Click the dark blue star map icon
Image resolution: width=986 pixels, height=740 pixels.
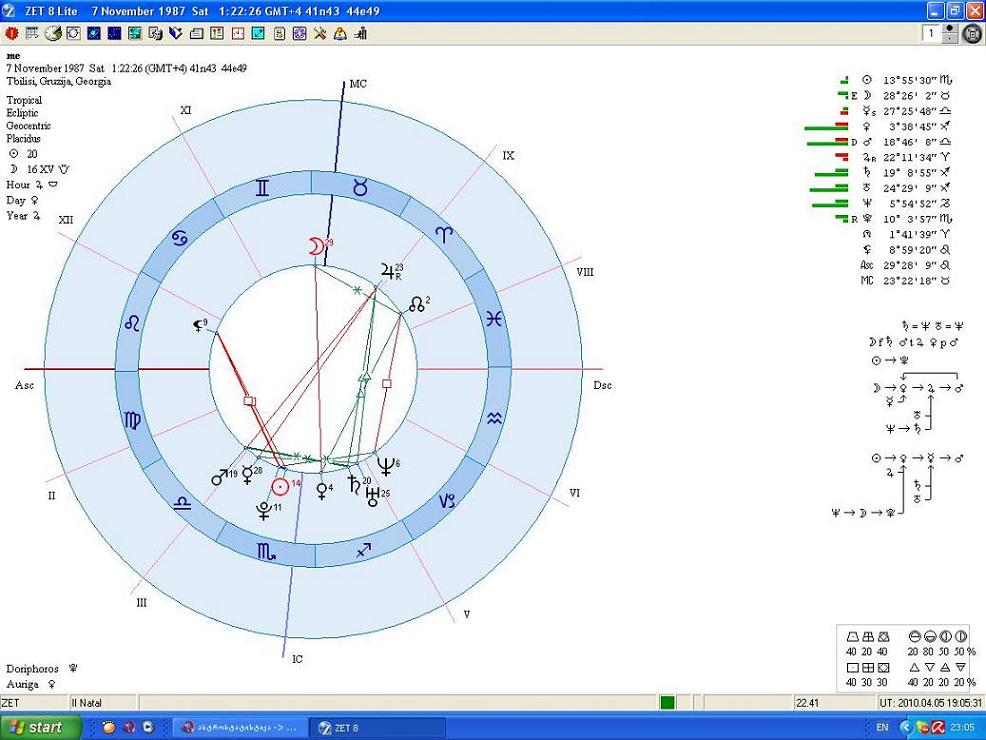114,33
